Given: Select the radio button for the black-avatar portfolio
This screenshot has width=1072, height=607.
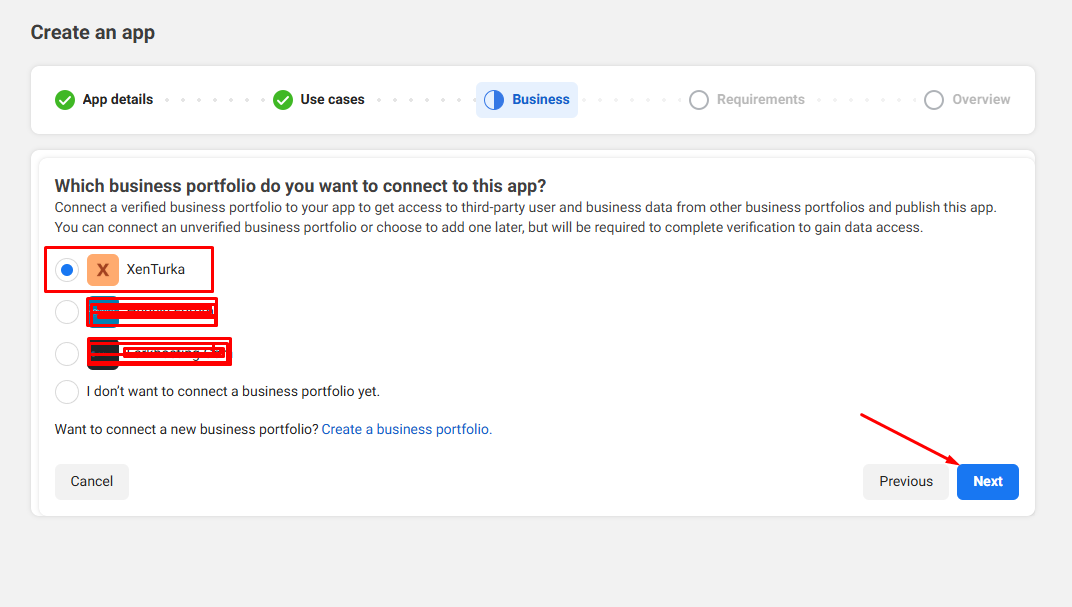Looking at the screenshot, I should tap(67, 353).
